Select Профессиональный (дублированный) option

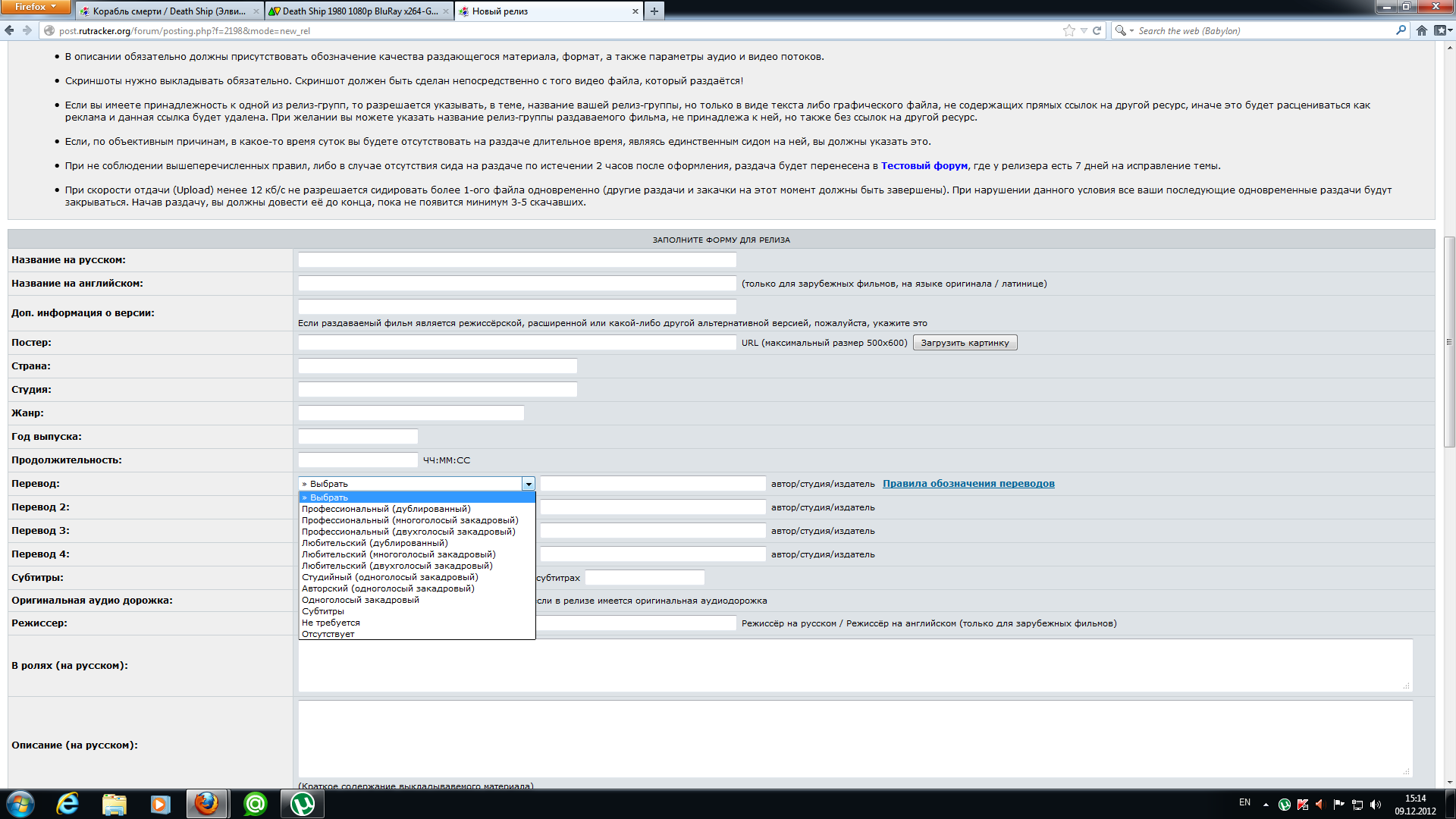tap(386, 509)
